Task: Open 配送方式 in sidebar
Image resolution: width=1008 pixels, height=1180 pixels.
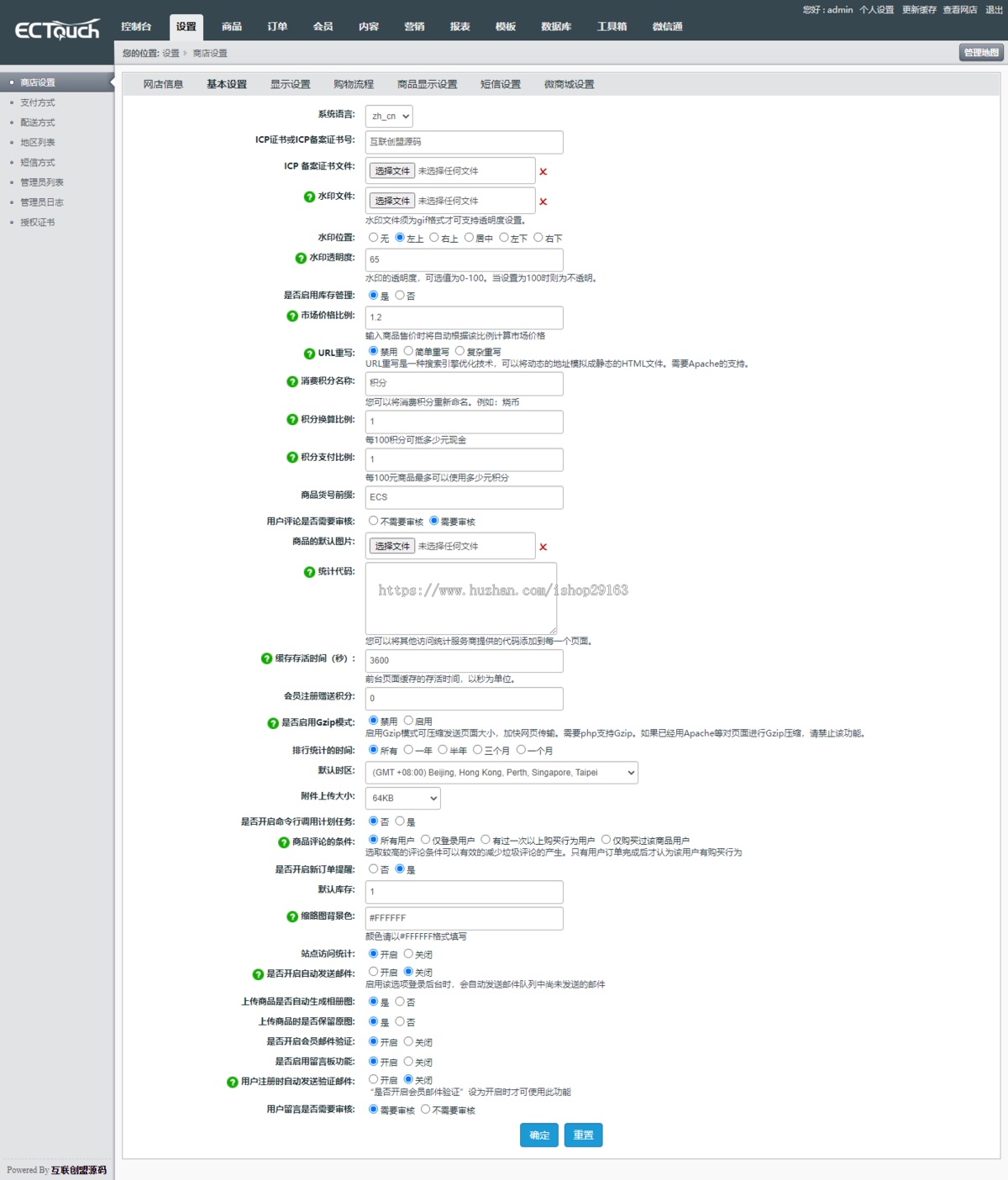Action: [x=38, y=123]
